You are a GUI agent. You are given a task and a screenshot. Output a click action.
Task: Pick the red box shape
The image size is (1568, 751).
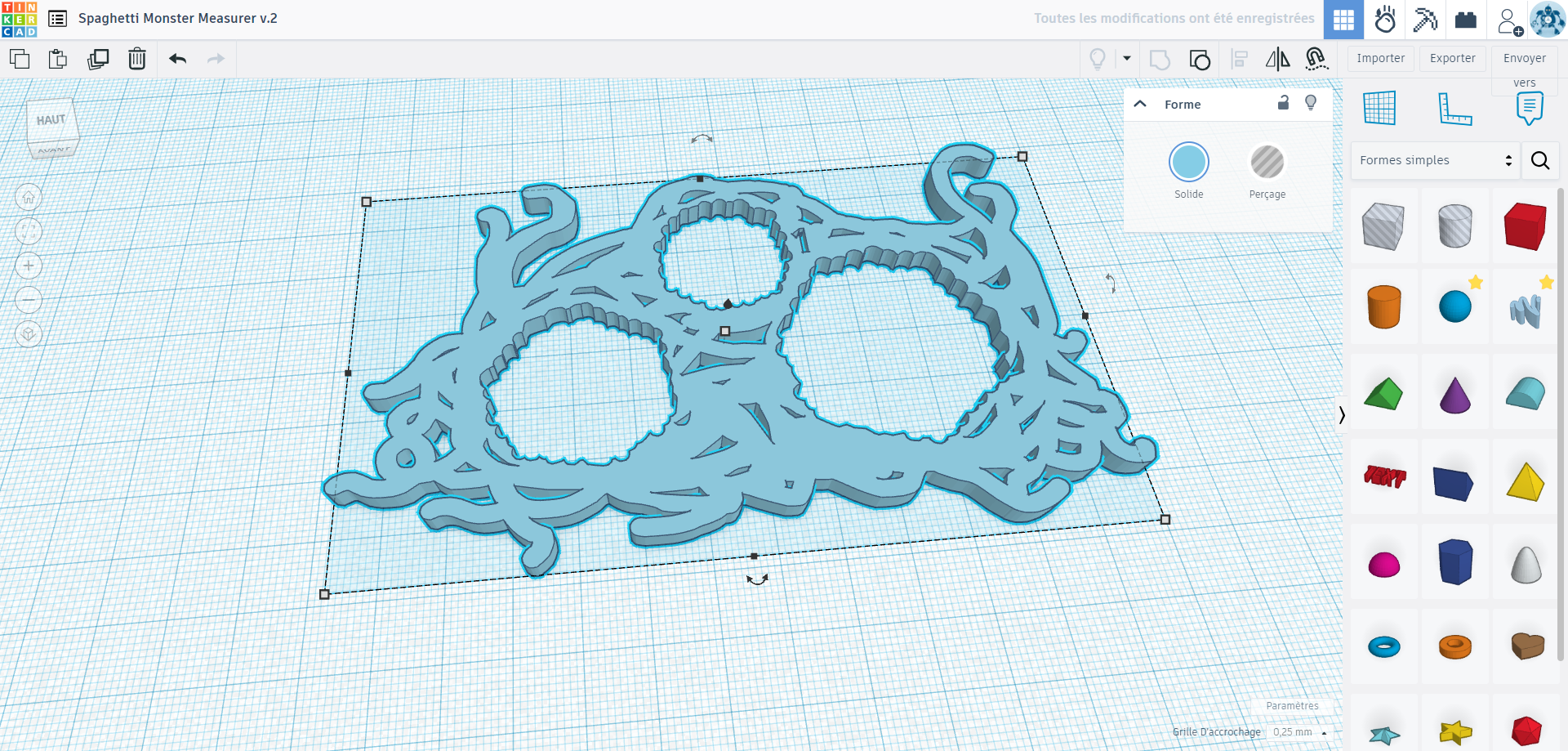[x=1526, y=226]
